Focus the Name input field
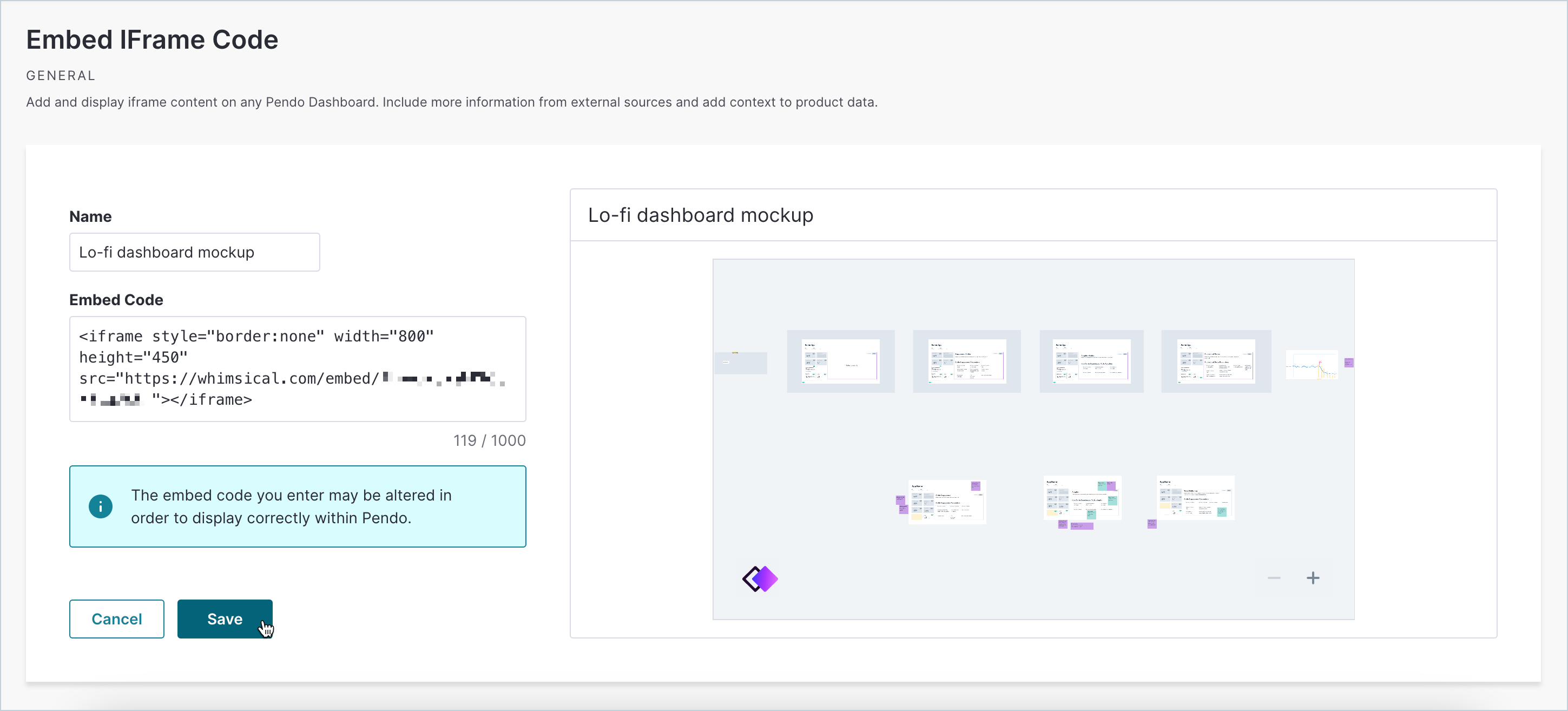The image size is (1568, 711). tap(194, 252)
